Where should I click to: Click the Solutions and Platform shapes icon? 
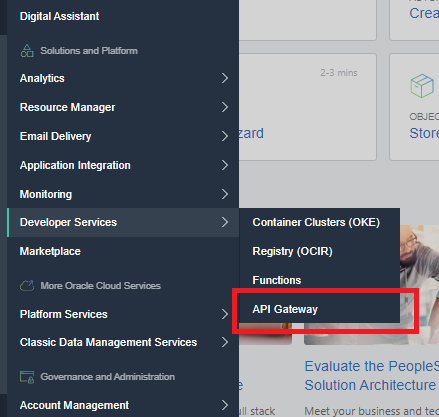(27, 51)
